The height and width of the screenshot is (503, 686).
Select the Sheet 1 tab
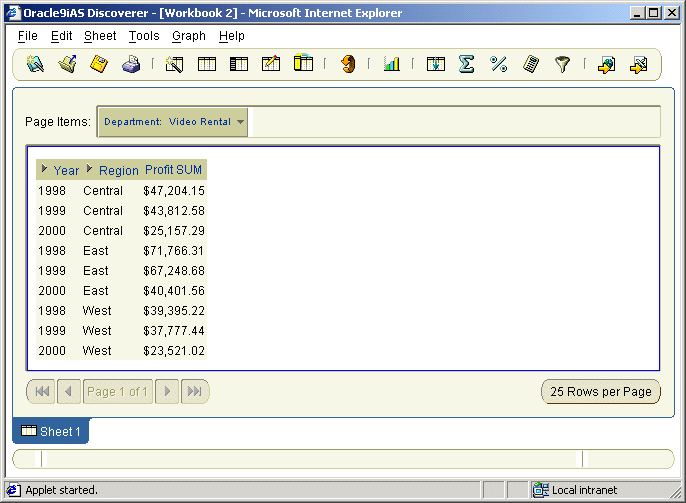pos(51,431)
